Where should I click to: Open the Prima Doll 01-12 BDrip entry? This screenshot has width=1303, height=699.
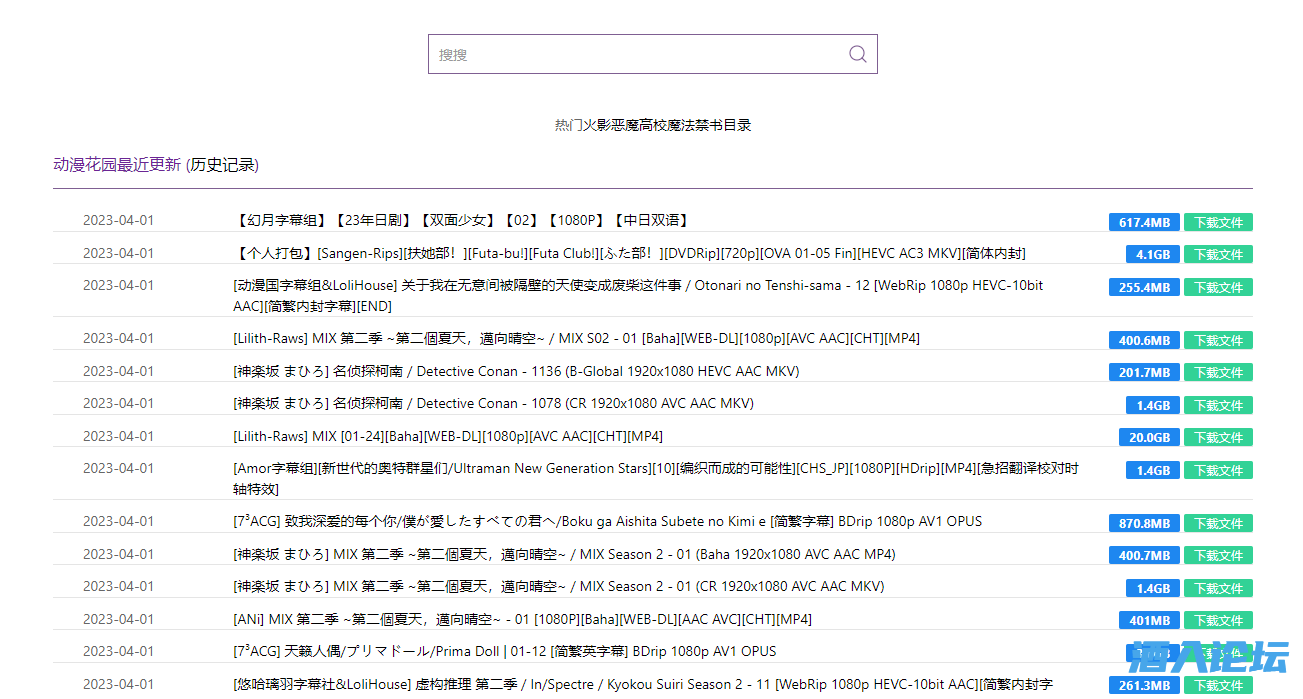point(504,652)
